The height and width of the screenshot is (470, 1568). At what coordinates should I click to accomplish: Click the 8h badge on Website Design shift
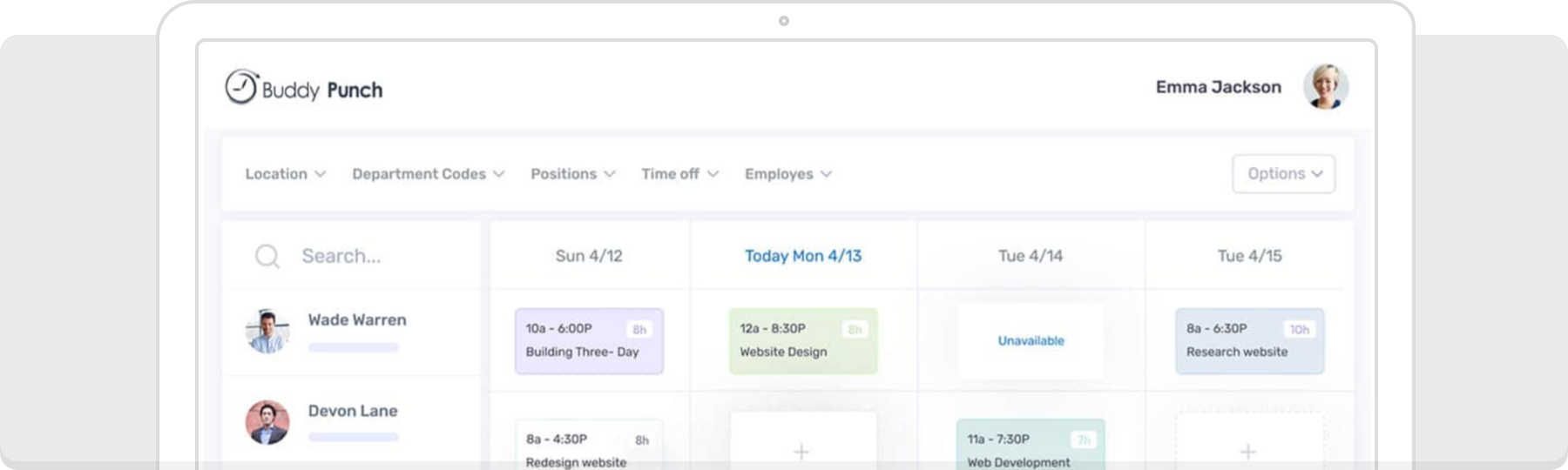855,330
